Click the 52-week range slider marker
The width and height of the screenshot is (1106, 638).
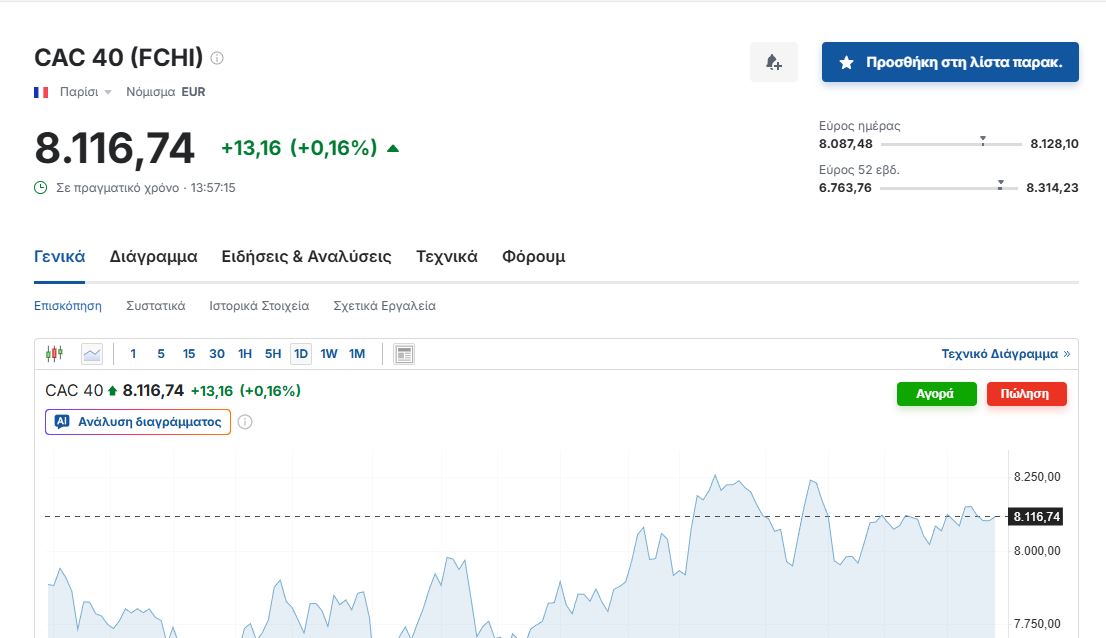click(x=1000, y=184)
